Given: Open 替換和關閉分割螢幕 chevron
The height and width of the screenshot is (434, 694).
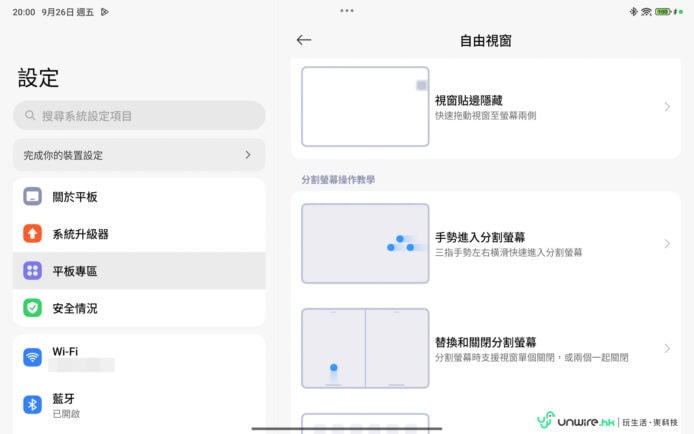Looking at the screenshot, I should point(667,348).
